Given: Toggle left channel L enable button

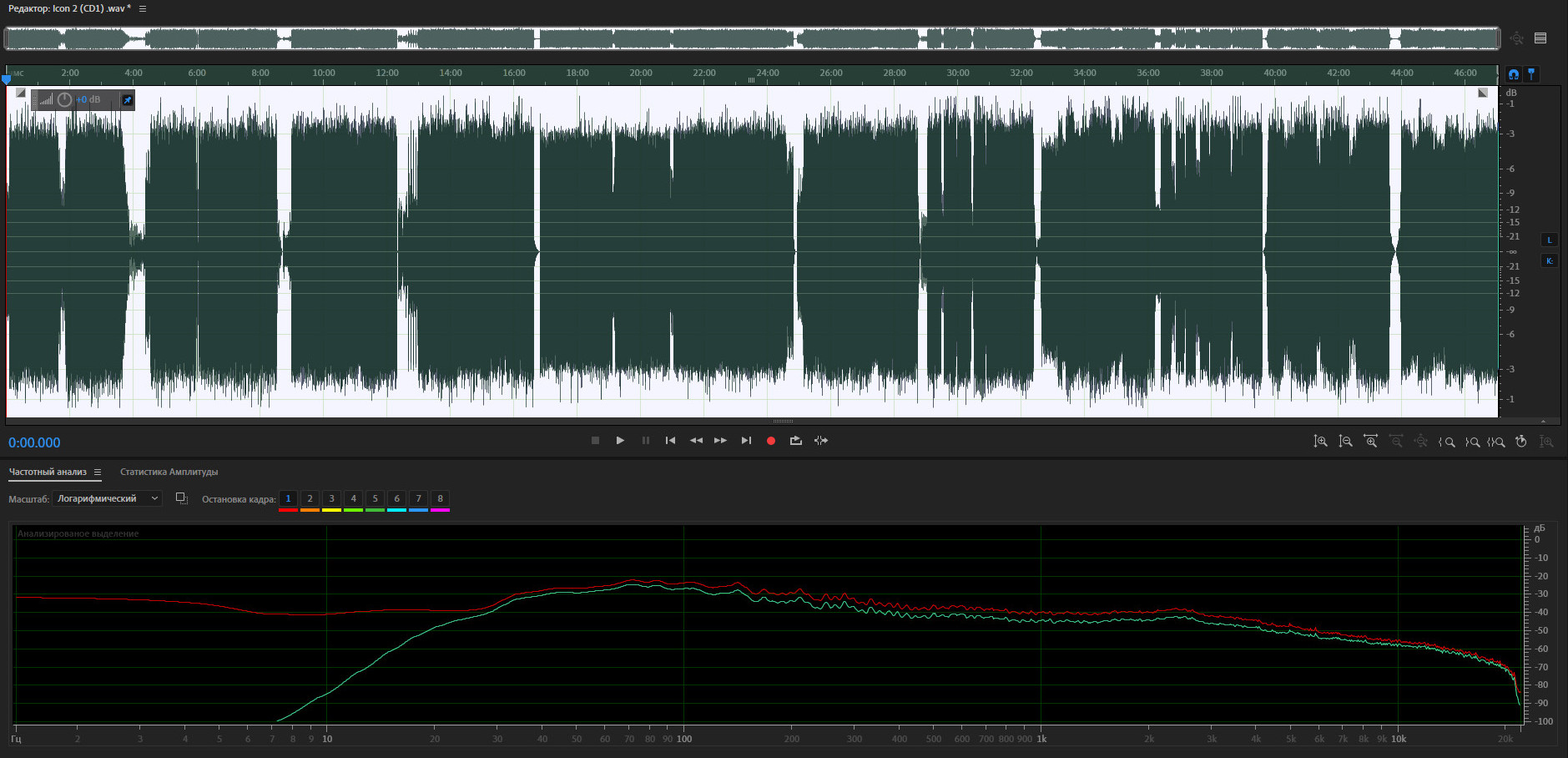Looking at the screenshot, I should click(x=1550, y=240).
